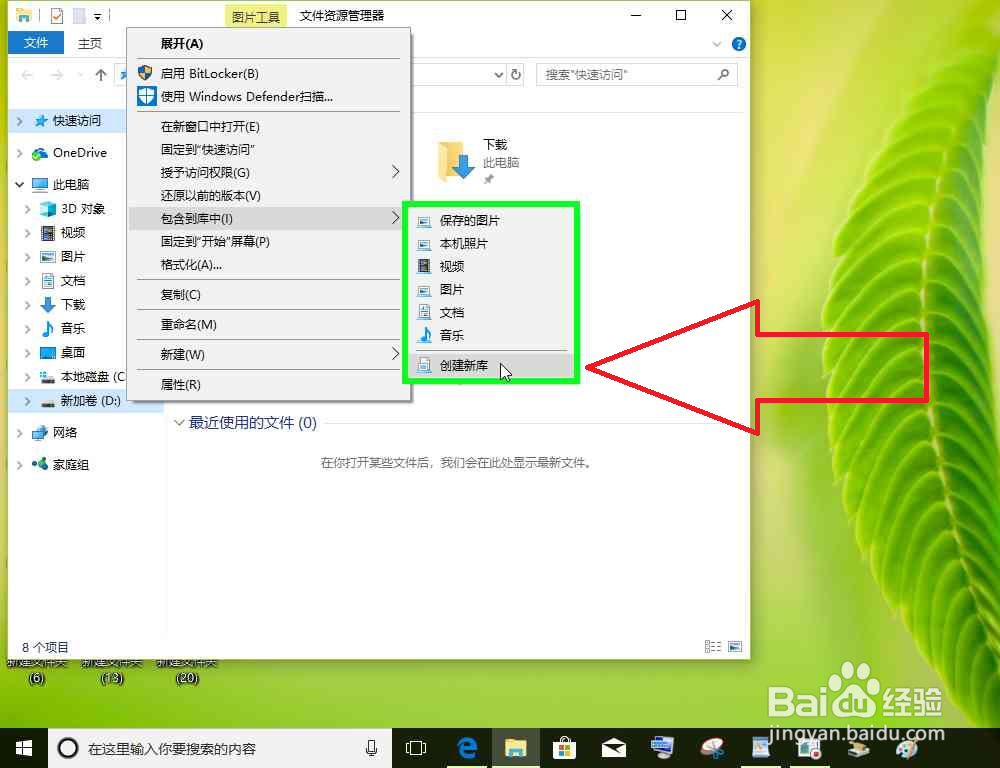Select 在新窗口中打开(E) menu entry
This screenshot has width=1000, height=768.
[x=269, y=126]
